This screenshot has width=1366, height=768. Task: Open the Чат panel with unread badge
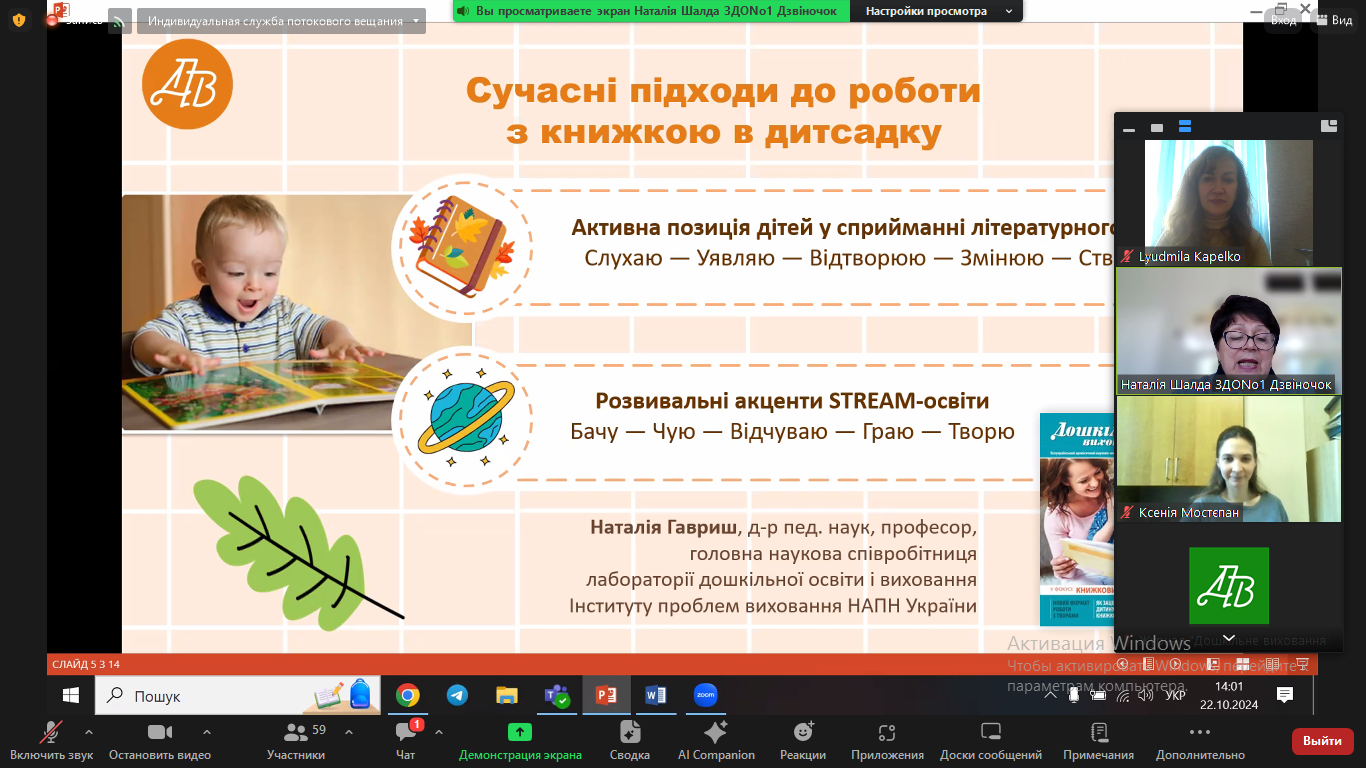tap(405, 740)
